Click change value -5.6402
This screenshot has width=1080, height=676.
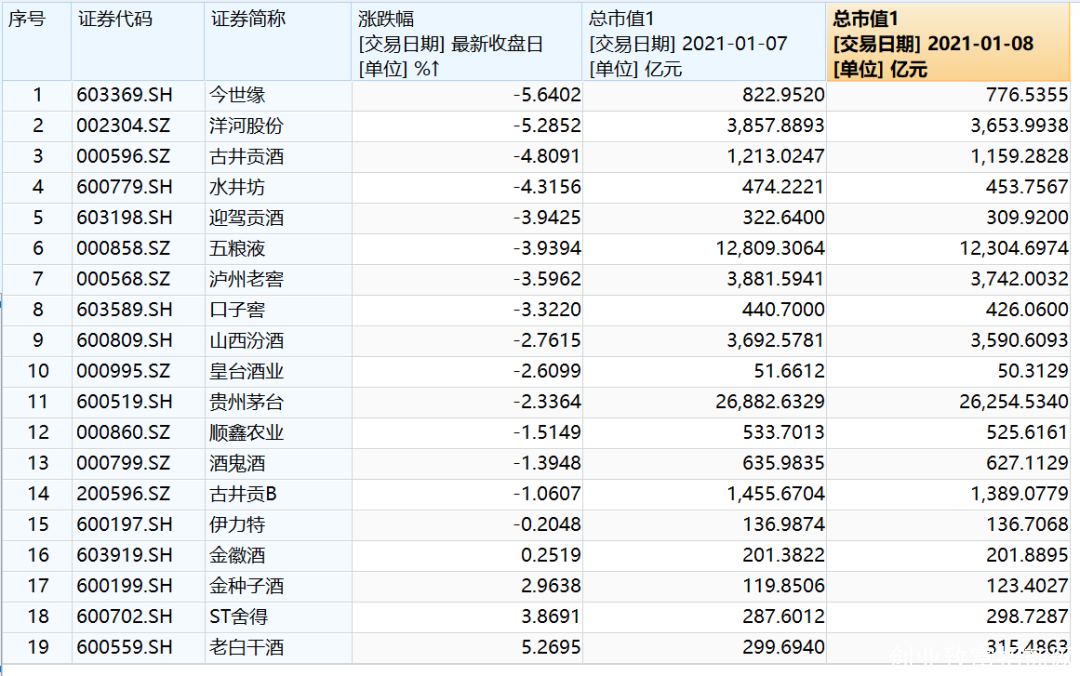tap(547, 95)
